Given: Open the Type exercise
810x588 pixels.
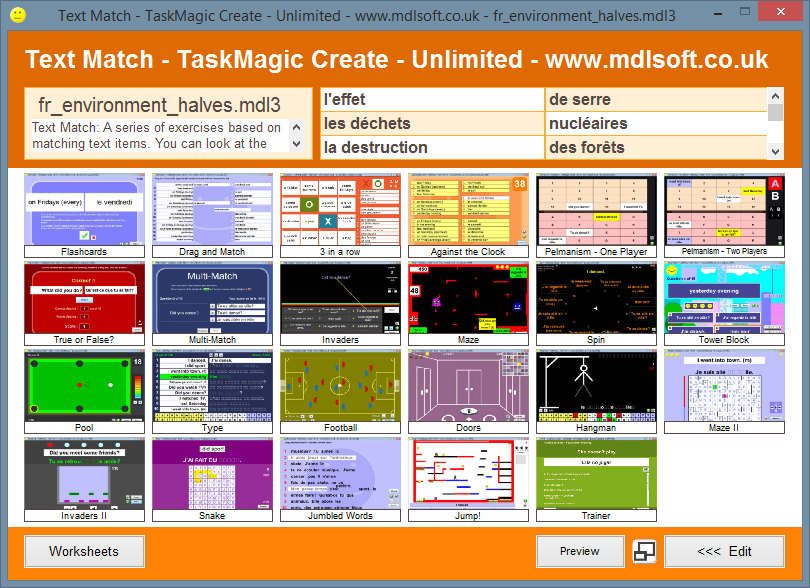Looking at the screenshot, I should point(212,392).
